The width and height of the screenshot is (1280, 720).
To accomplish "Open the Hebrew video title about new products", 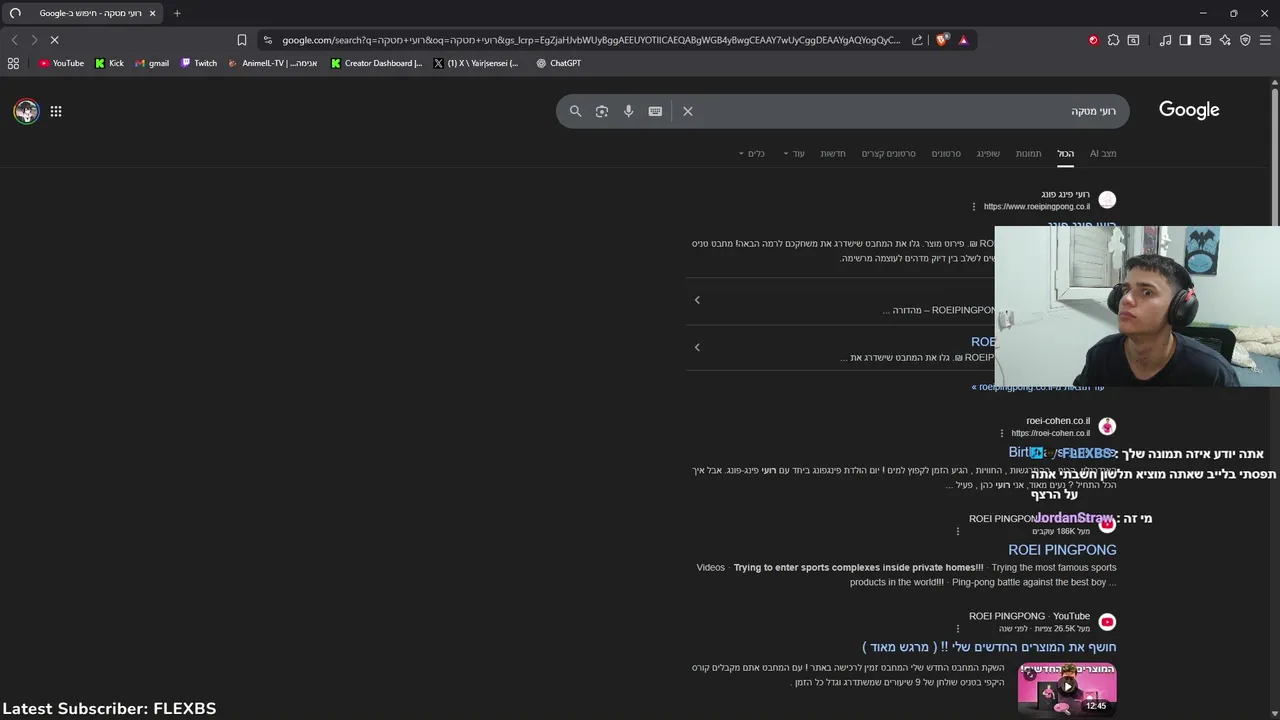I will 989,647.
